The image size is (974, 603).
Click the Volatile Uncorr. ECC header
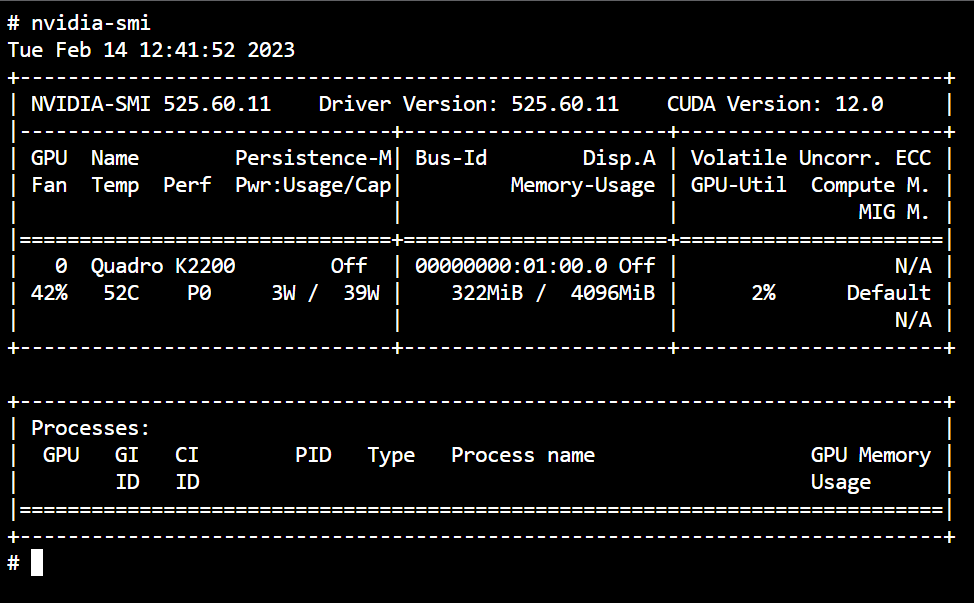[x=811, y=158]
